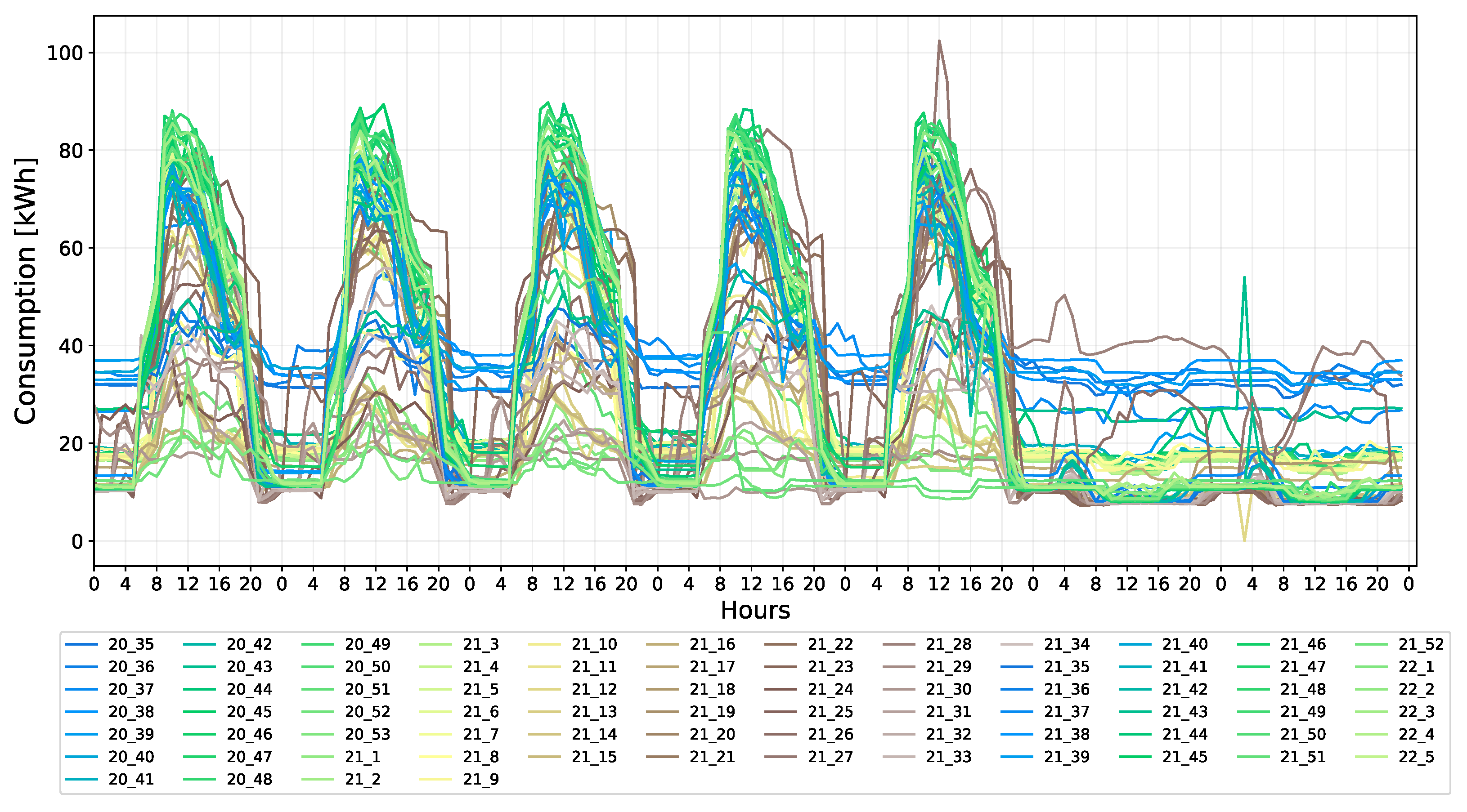Viewport: 1467px width, 812px height.
Task: Click the Hours x-axis title
Action: pos(755,611)
